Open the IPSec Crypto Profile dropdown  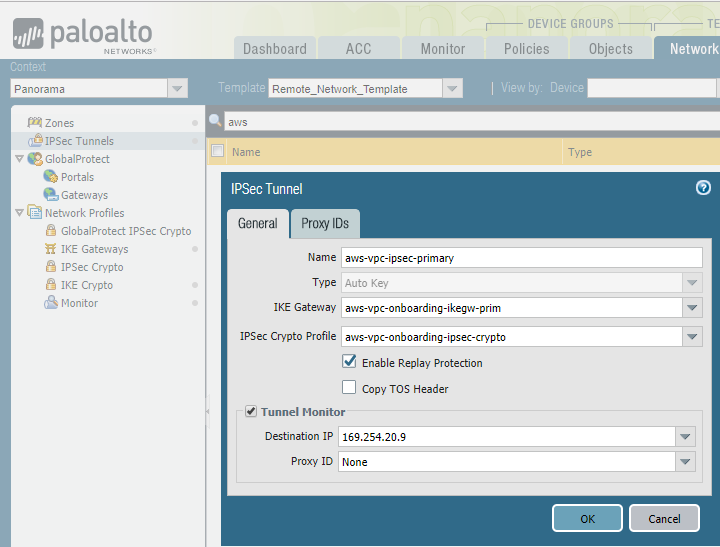tap(692, 337)
